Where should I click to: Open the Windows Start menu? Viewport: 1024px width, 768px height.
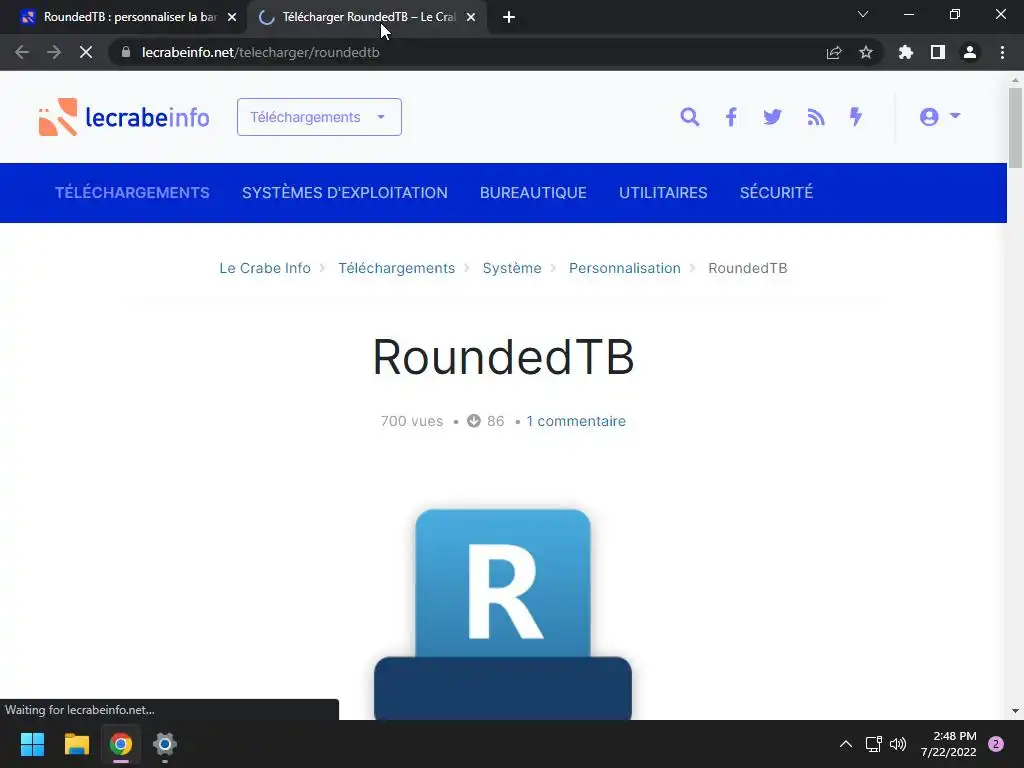pos(32,744)
